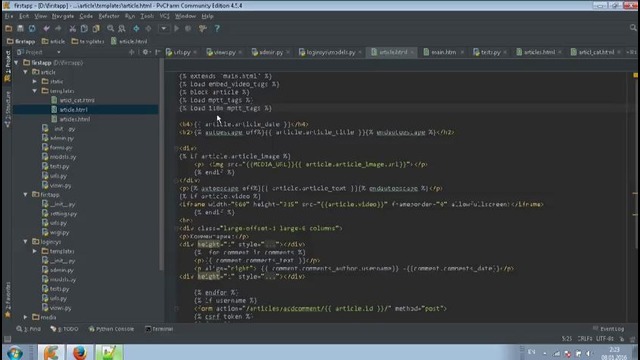Click the blue Back navigation icon
Image resolution: width=640 pixels, height=360 pixels.
coord(136,29)
